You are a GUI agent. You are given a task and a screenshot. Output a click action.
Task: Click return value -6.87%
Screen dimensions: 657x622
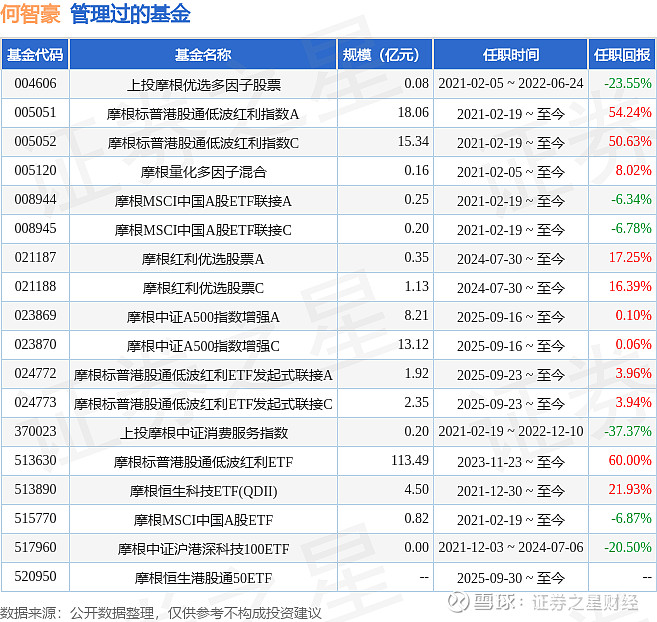click(631, 517)
